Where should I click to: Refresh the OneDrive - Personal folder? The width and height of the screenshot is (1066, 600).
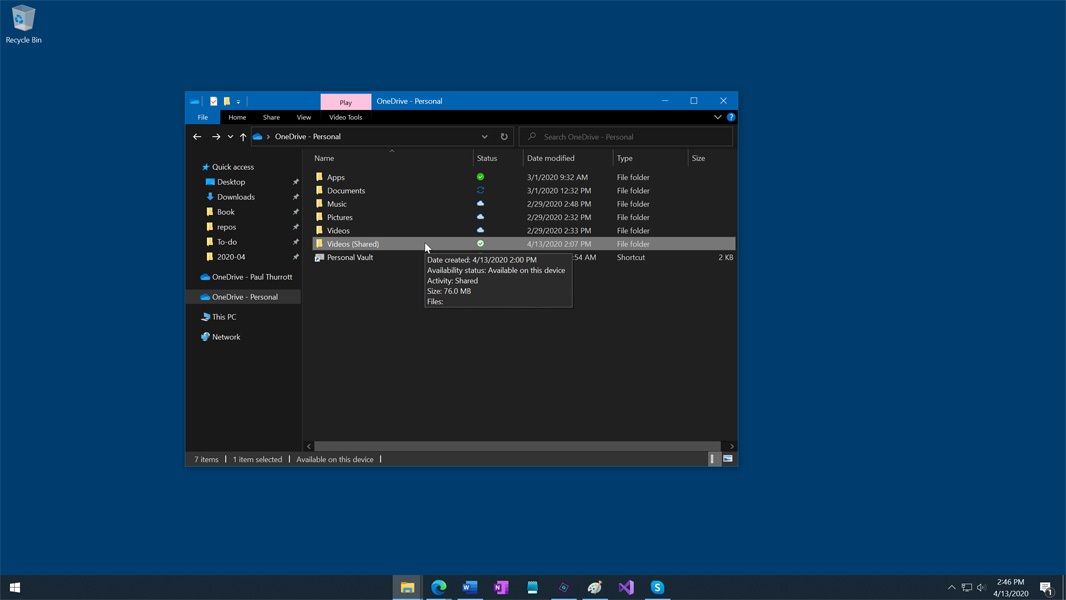point(504,137)
